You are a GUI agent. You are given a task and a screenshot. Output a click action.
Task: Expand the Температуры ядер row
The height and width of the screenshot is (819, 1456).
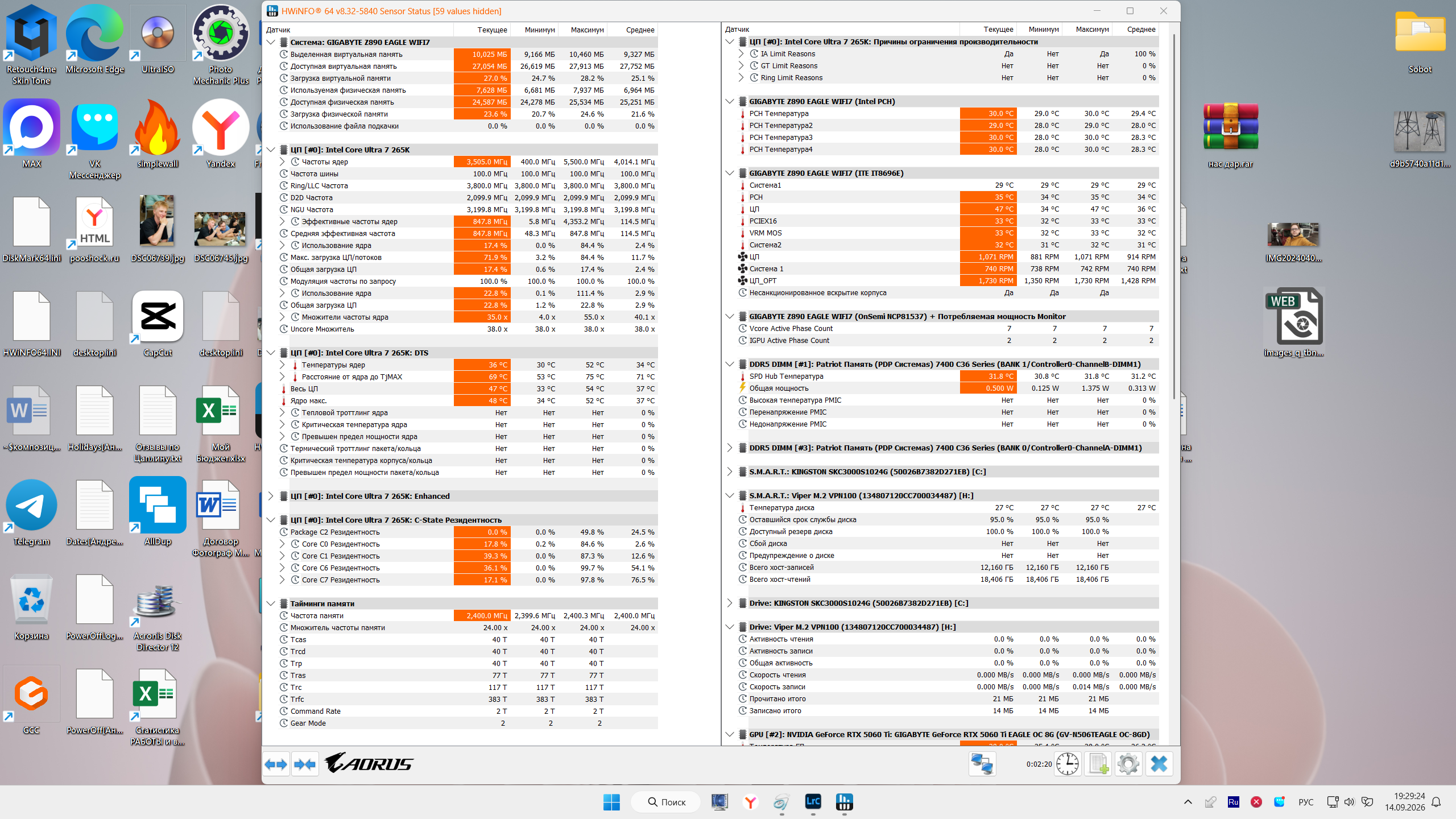pos(282,365)
